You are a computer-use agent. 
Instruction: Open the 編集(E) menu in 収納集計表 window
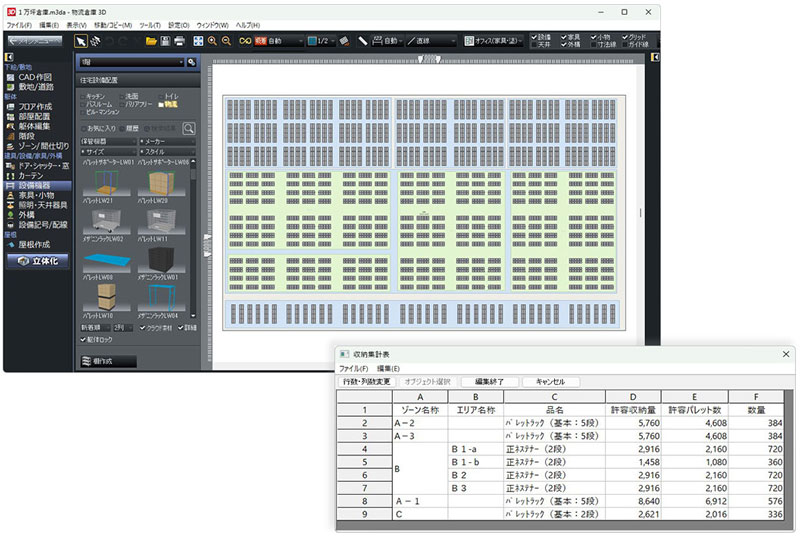(389, 369)
